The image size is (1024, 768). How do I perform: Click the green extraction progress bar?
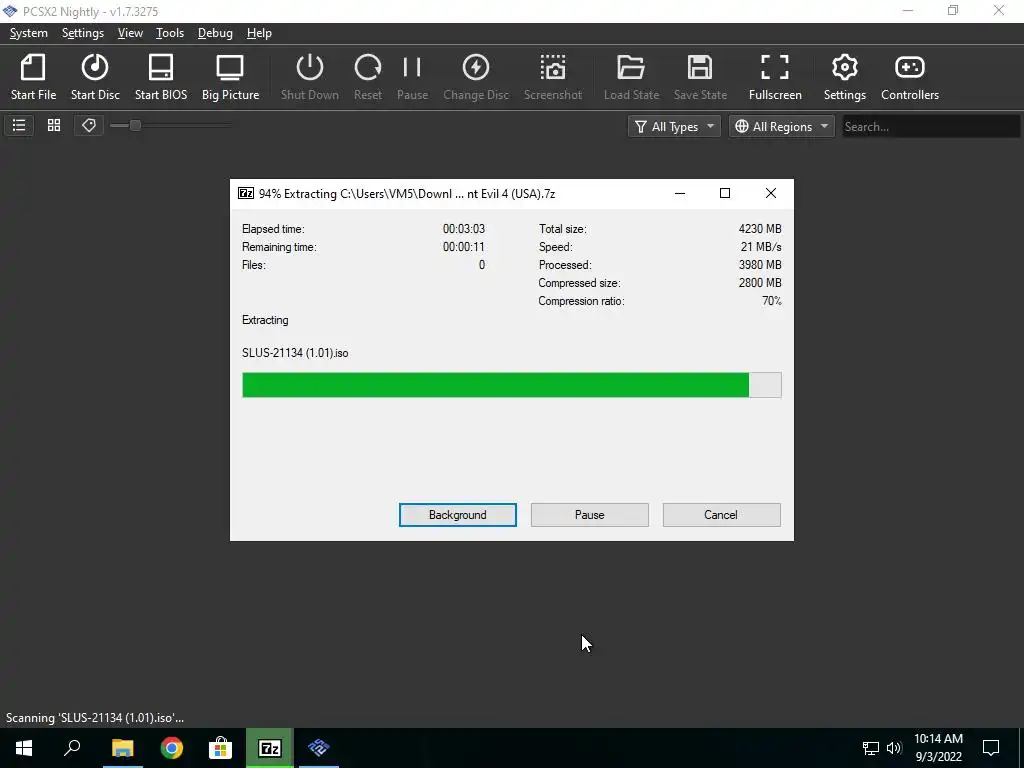(x=511, y=385)
